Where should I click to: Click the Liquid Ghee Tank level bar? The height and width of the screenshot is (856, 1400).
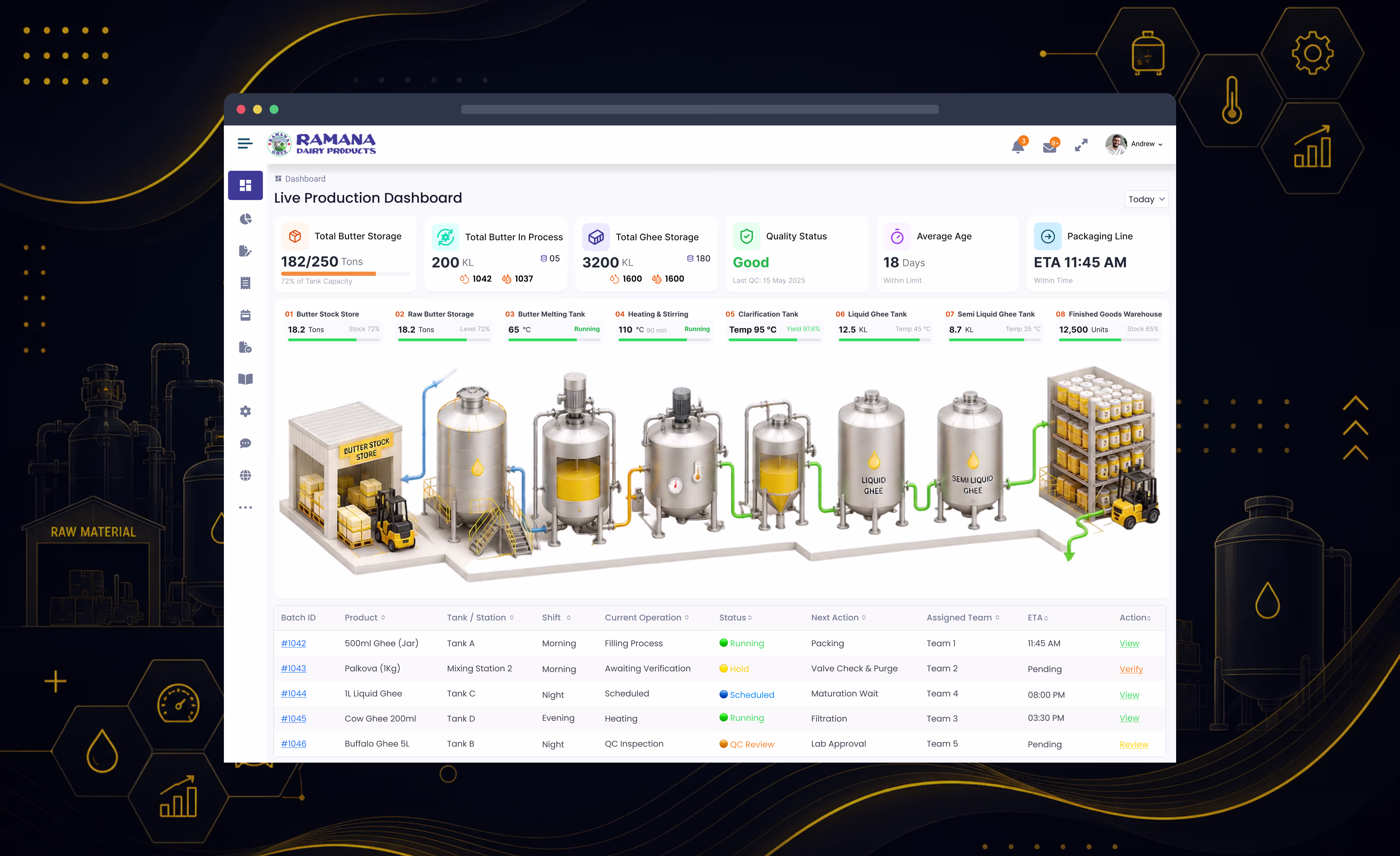click(x=884, y=340)
